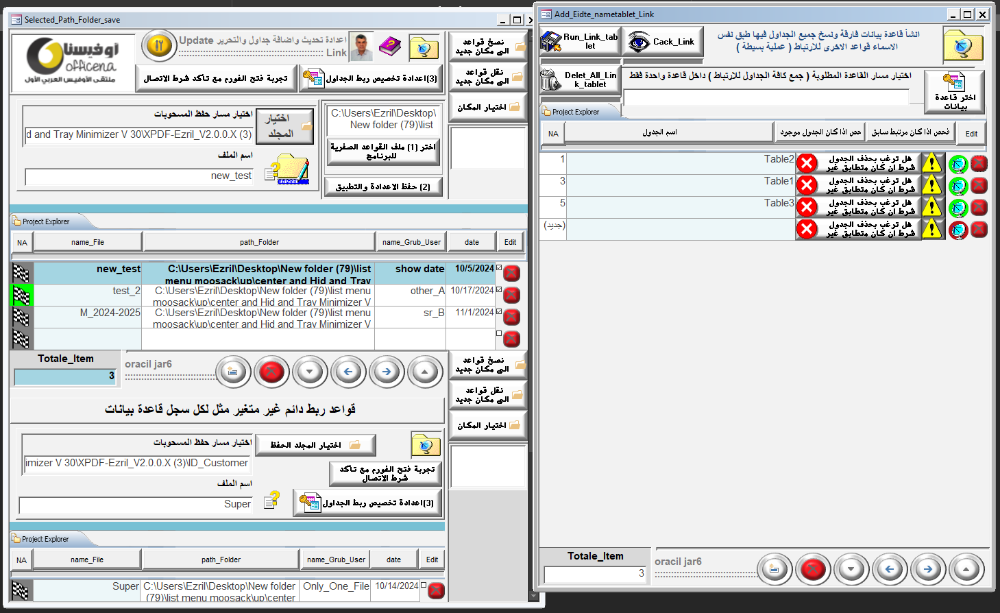The width and height of the screenshot is (1000, 613).
Task: Click the Cack_Link eye button
Action: click(667, 43)
